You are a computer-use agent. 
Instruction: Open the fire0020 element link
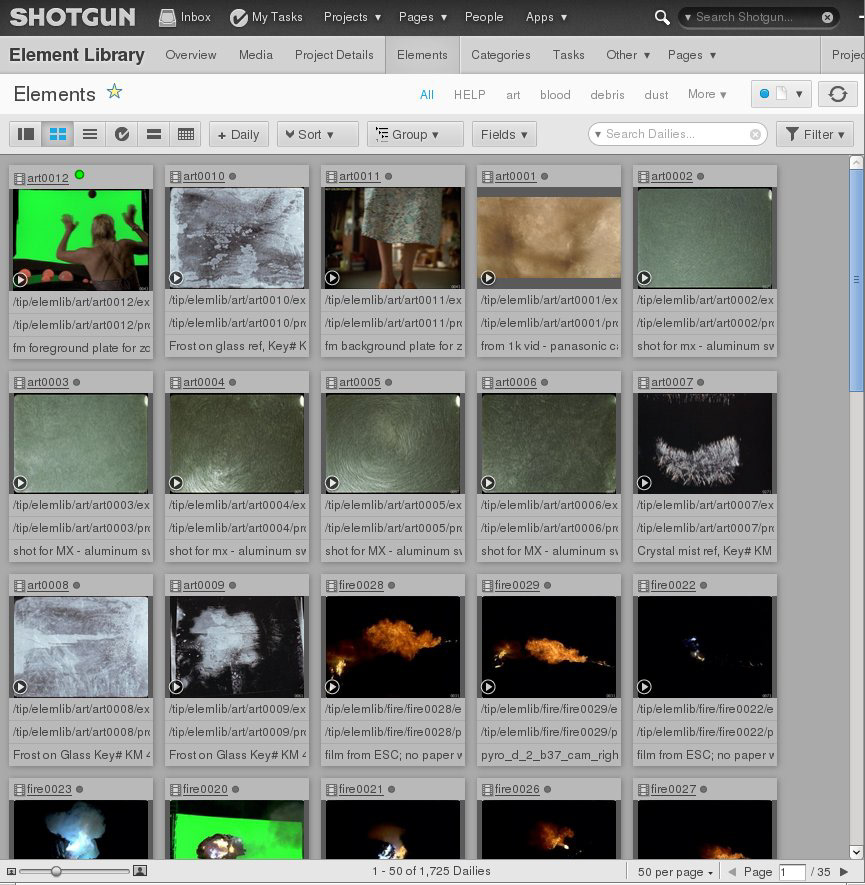pos(205,789)
